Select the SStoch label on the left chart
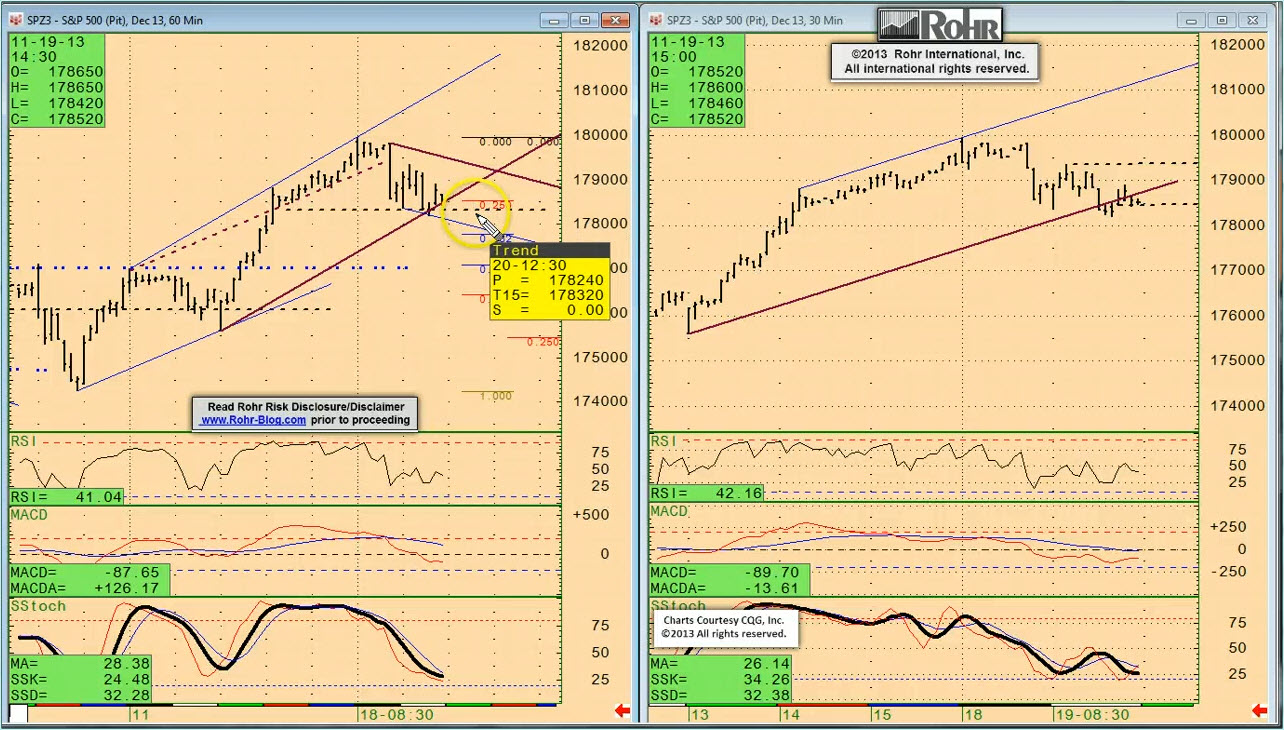The height and width of the screenshot is (730, 1284). click(x=38, y=606)
